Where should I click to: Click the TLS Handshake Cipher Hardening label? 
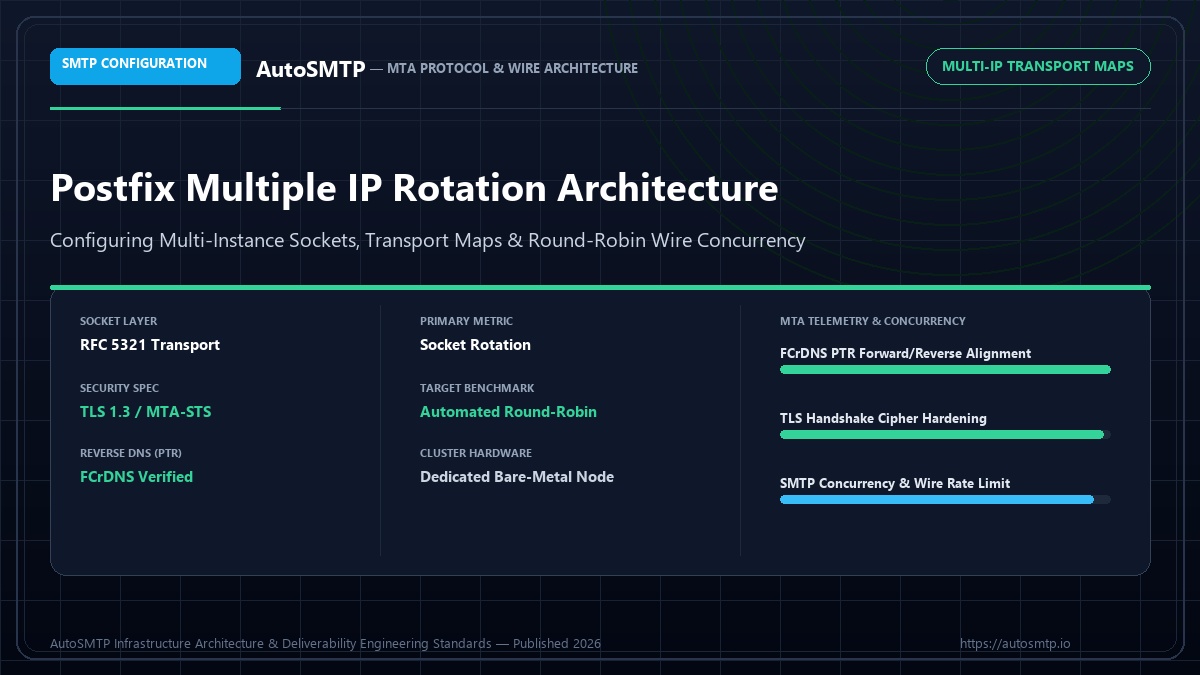(883, 419)
